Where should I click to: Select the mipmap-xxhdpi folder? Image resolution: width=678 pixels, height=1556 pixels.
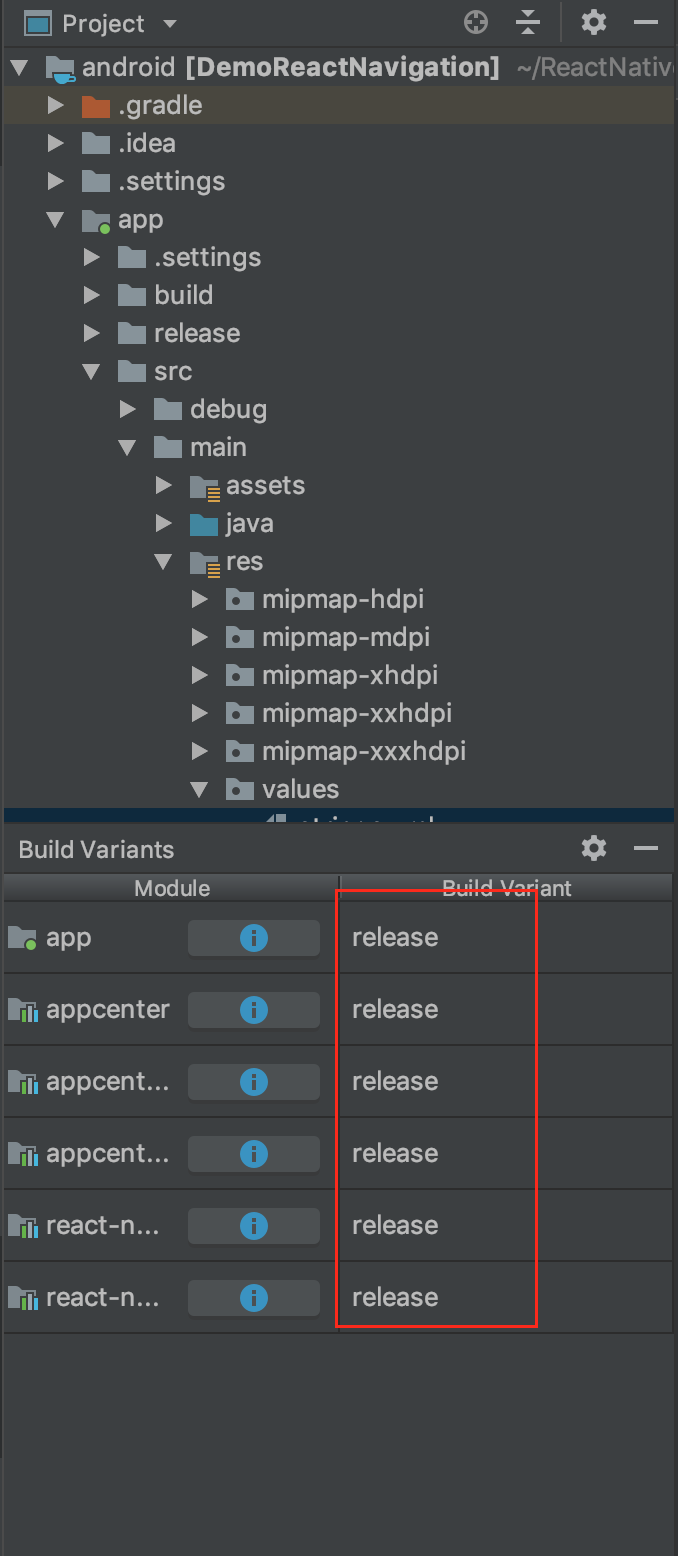coord(356,714)
